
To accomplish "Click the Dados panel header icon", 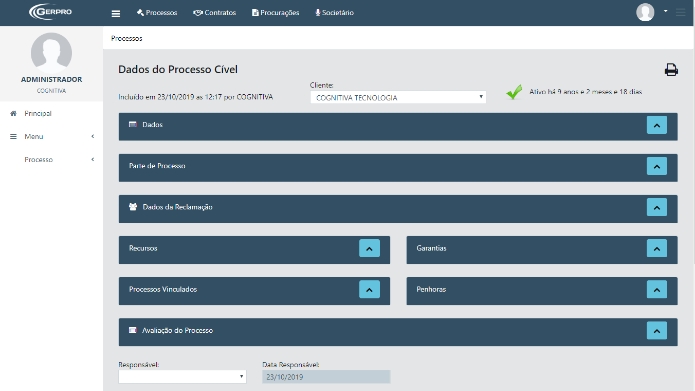I will pyautogui.click(x=133, y=125).
